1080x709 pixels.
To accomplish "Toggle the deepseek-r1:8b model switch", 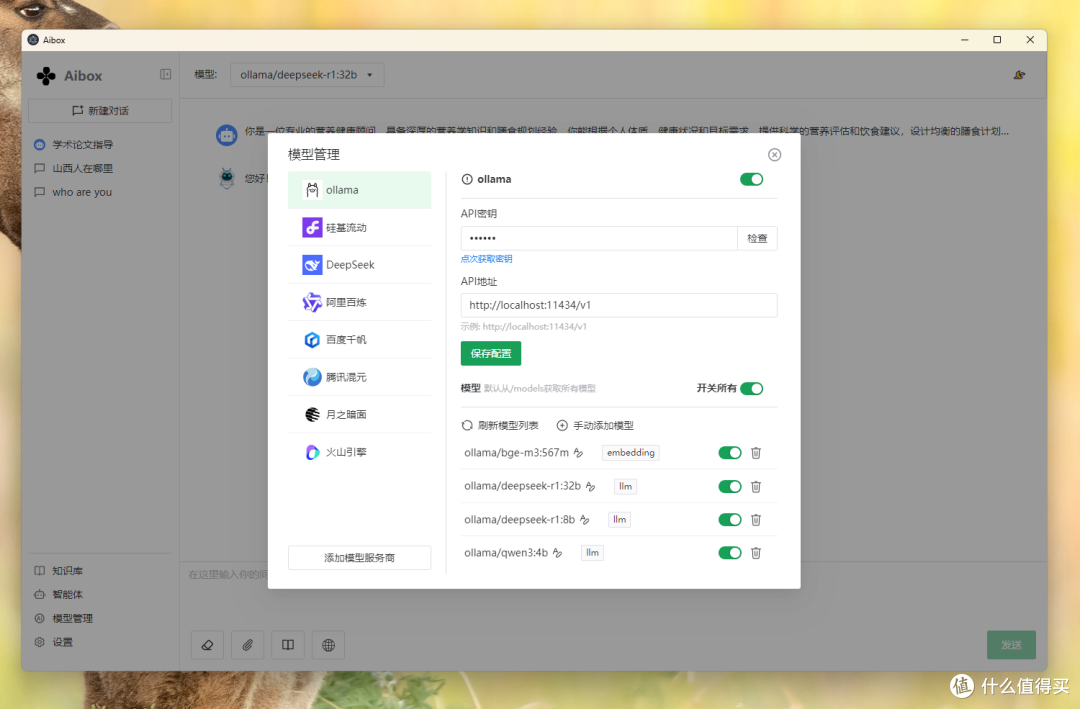I will (729, 520).
